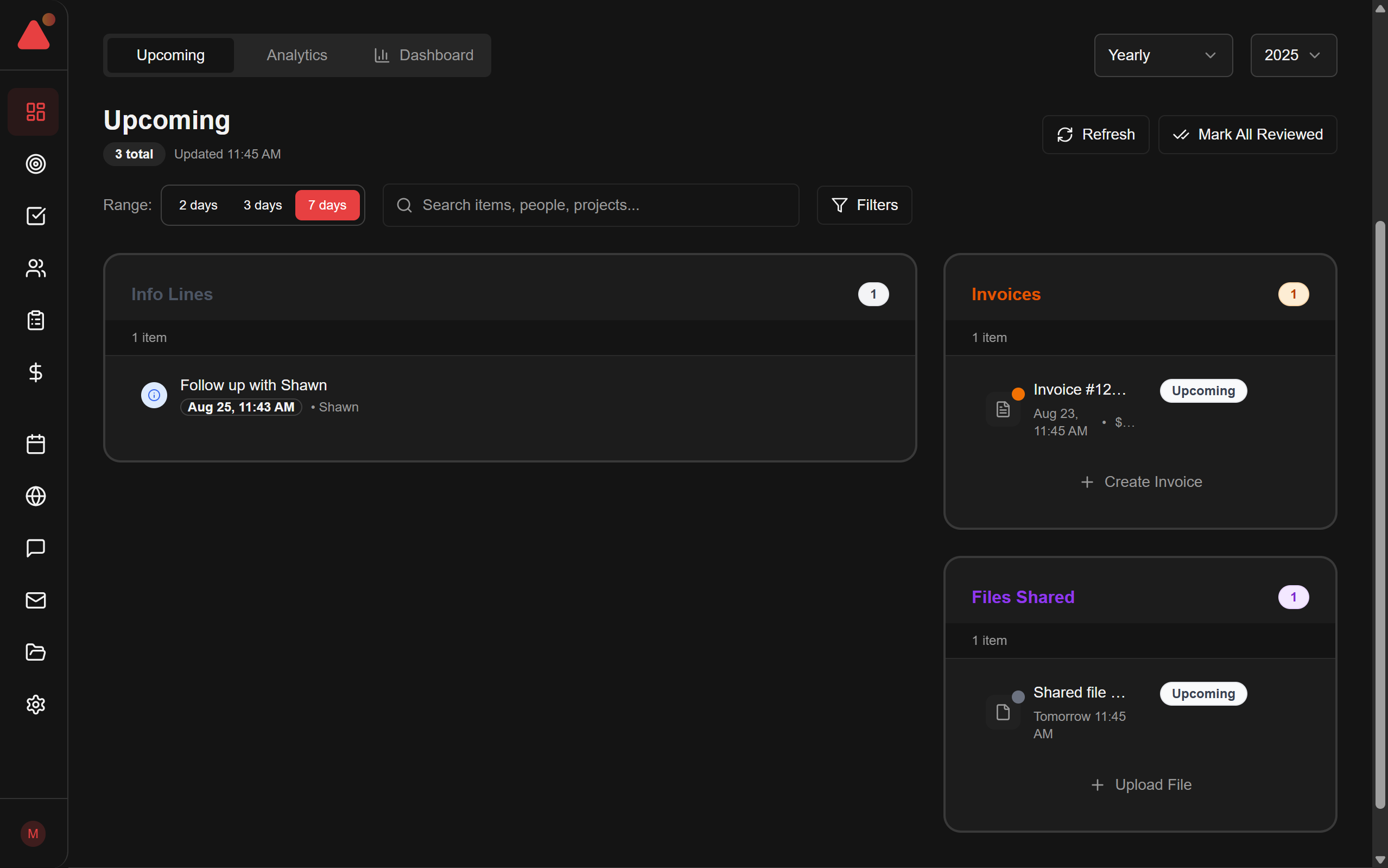Click the Upcoming badge on Shared file
Screen dimensions: 1388x868
click(x=1203, y=694)
